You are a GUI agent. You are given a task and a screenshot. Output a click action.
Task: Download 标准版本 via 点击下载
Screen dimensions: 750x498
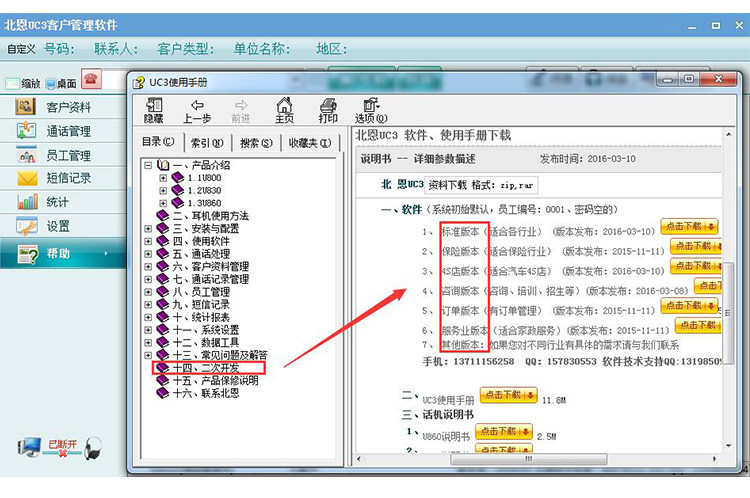[x=689, y=226]
